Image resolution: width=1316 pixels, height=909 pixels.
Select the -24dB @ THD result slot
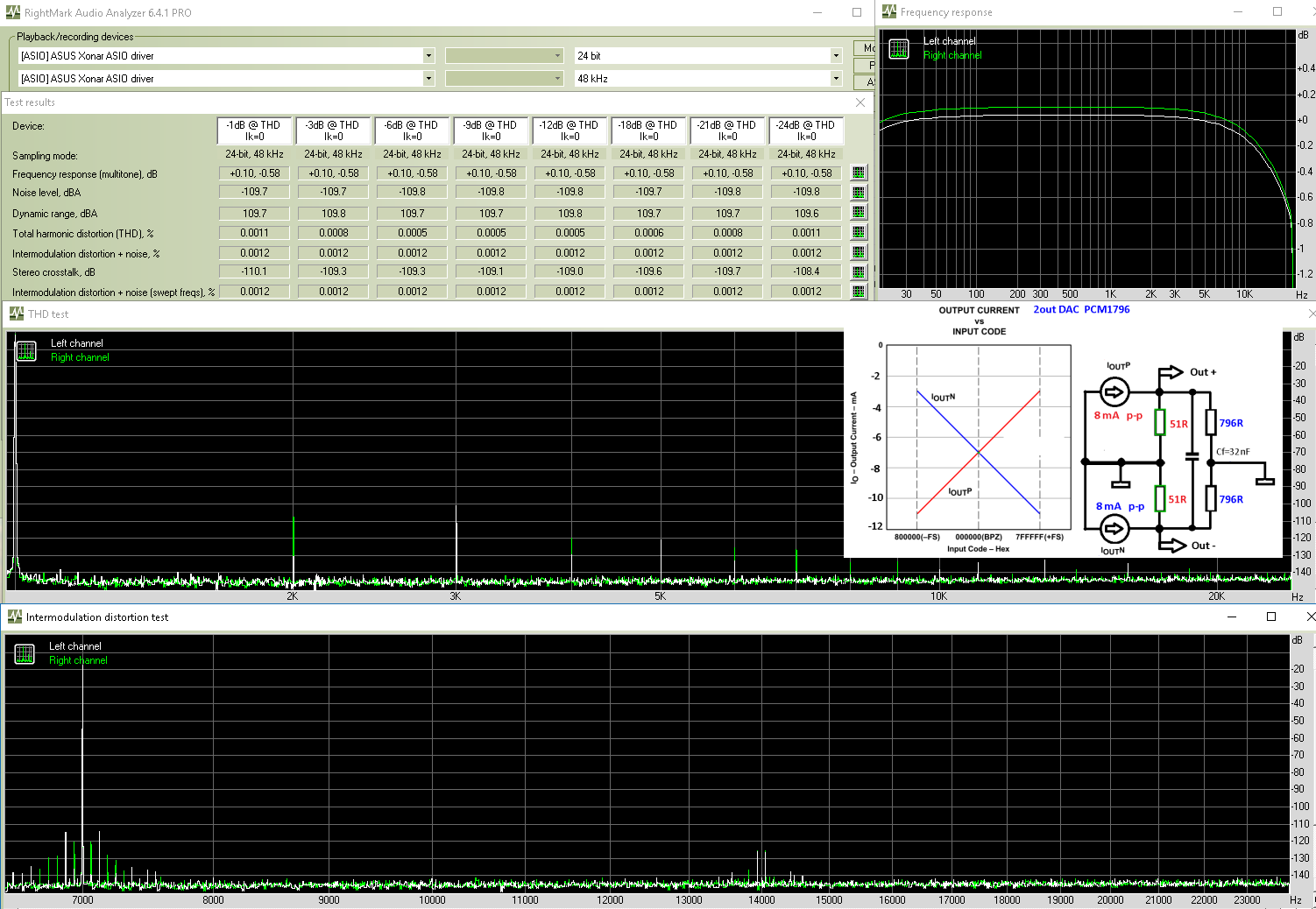pyautogui.click(x=806, y=130)
